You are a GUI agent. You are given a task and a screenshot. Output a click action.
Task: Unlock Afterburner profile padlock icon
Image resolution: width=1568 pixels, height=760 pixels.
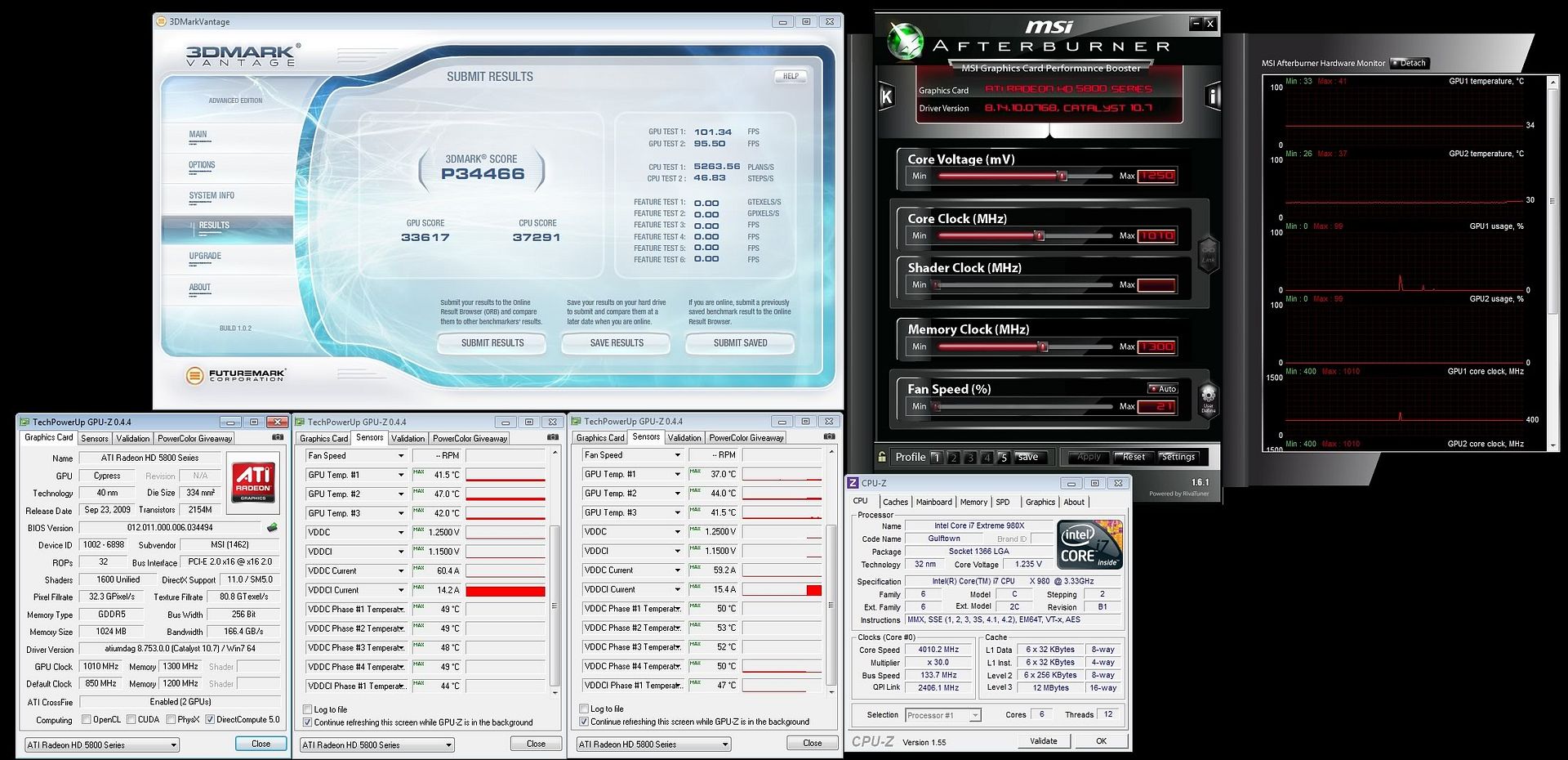(882, 457)
